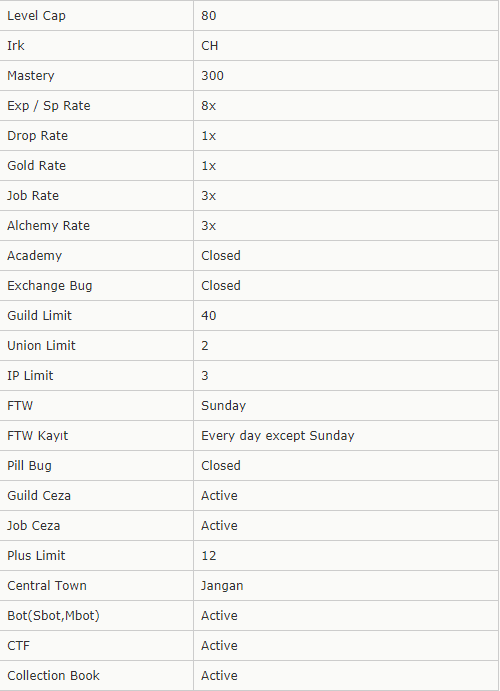Click the Alchemy Rate label
500x691 pixels.
[x=48, y=226]
